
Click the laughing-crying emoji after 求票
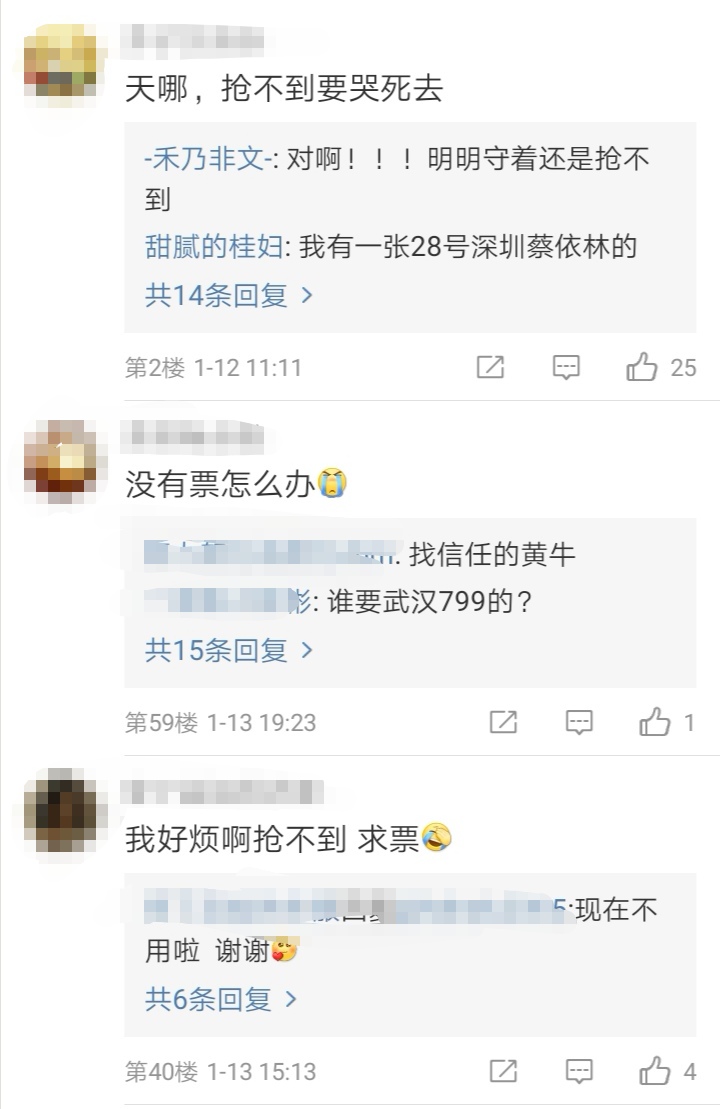click(436, 837)
